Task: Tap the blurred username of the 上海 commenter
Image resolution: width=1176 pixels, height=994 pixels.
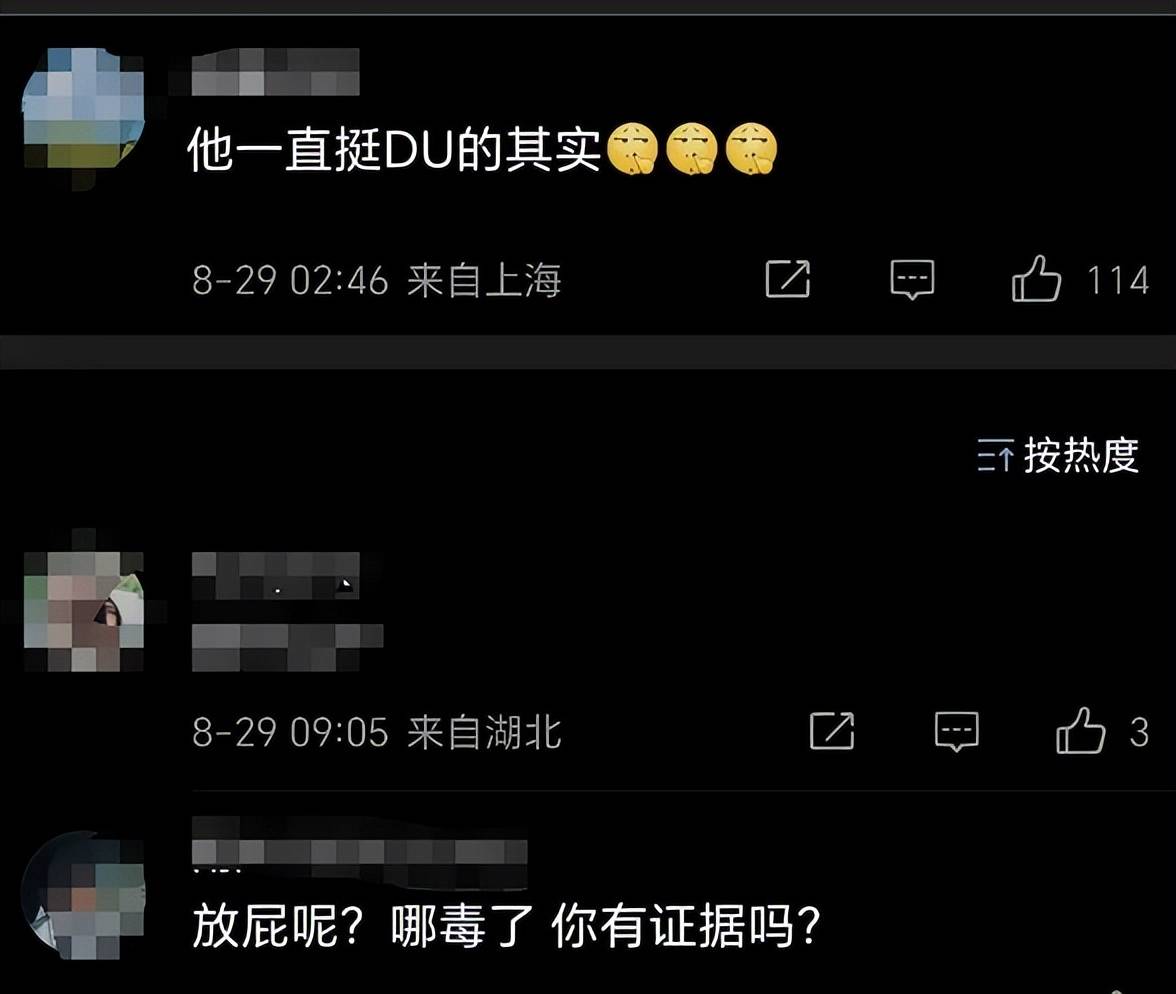Action: click(275, 72)
